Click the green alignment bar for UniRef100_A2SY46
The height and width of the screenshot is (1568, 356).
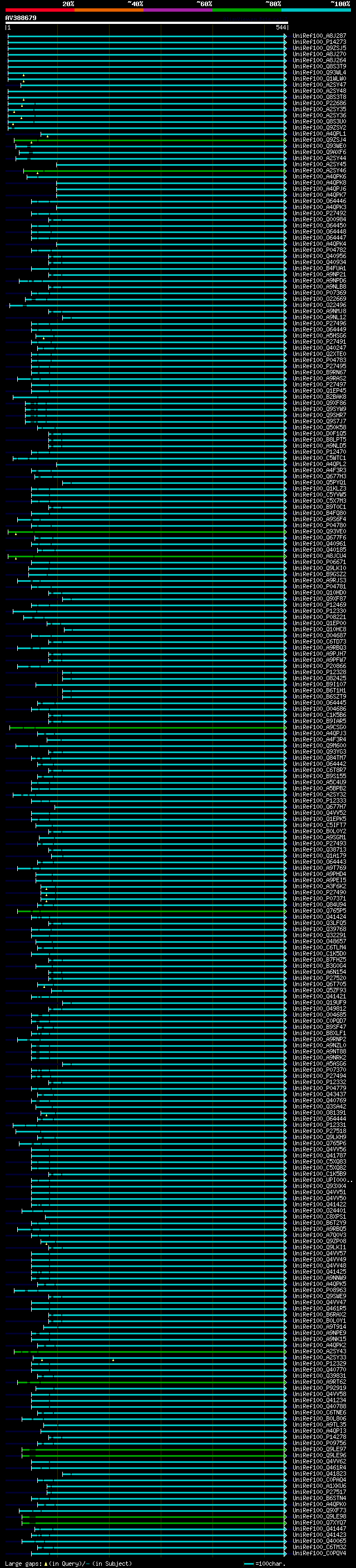[x=155, y=170]
